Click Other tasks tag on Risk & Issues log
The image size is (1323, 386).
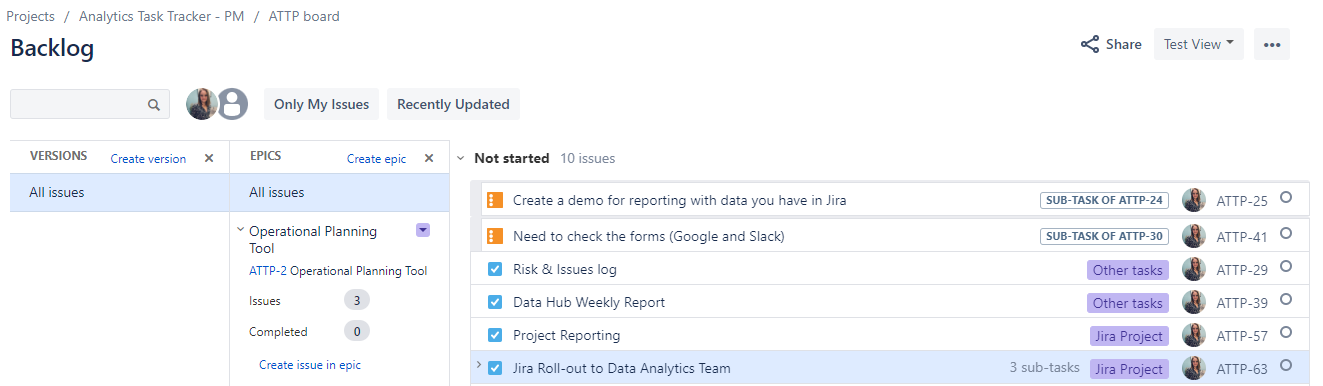coord(1127,270)
